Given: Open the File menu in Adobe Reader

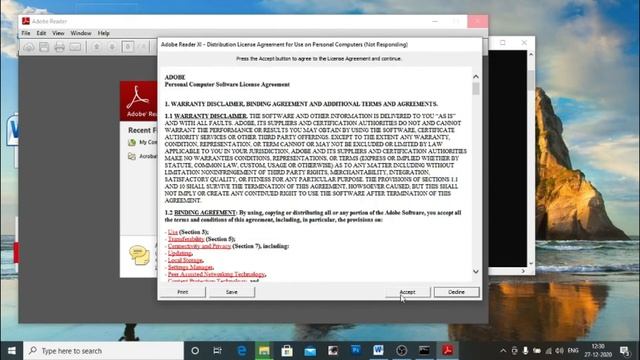Looking at the screenshot, I should (x=26, y=33).
